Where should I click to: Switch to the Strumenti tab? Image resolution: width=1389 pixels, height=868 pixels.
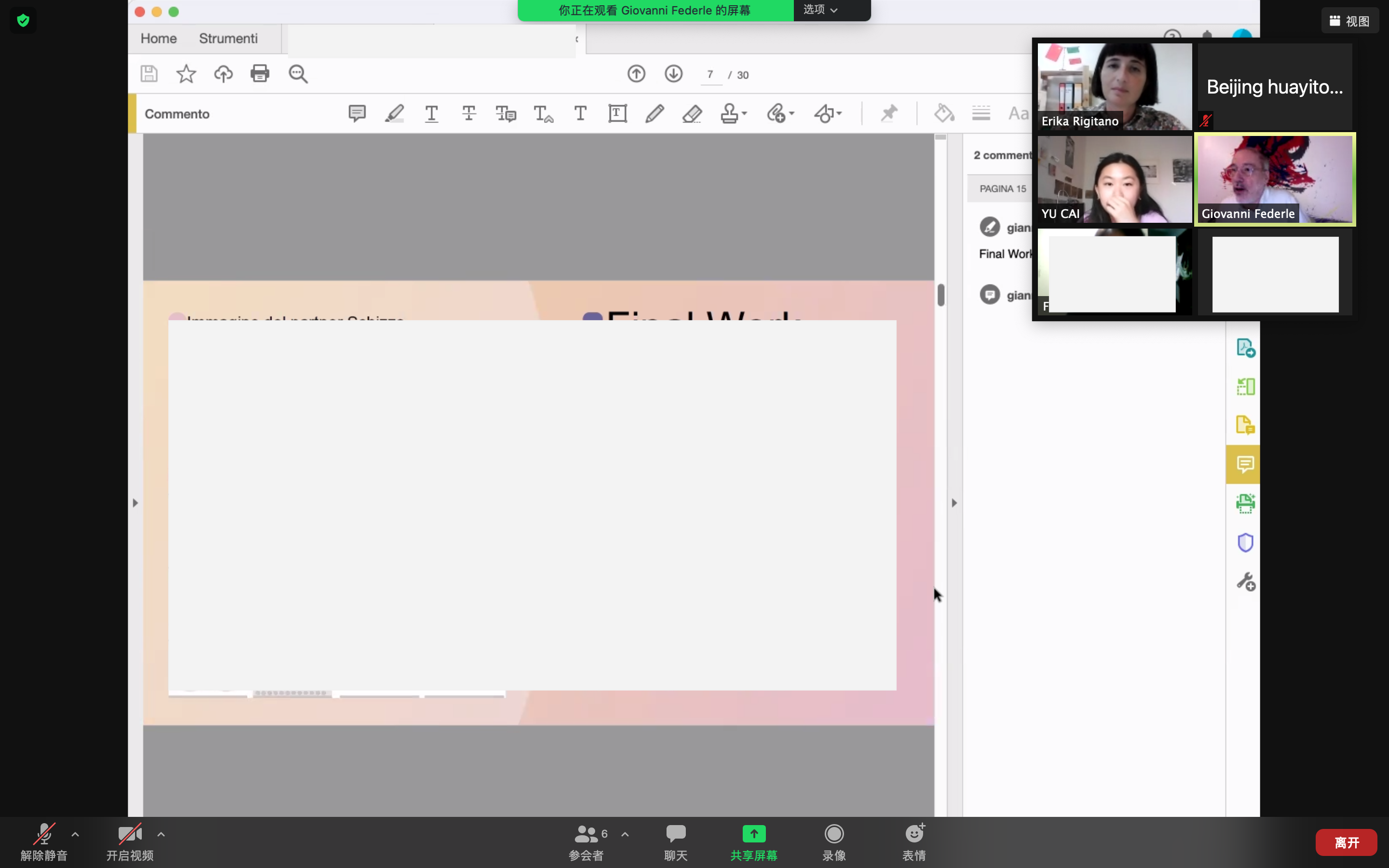pos(228,39)
